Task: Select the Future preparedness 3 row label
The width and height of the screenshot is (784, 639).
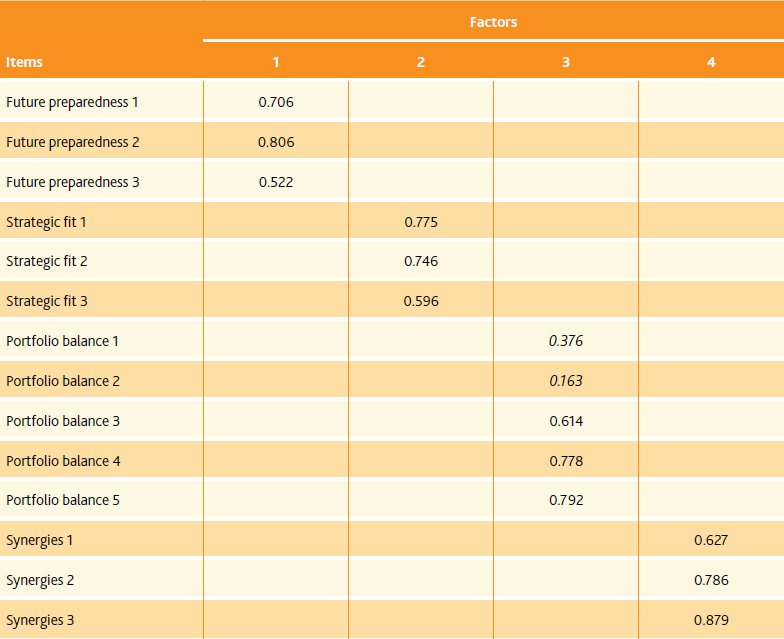Action: (x=72, y=182)
